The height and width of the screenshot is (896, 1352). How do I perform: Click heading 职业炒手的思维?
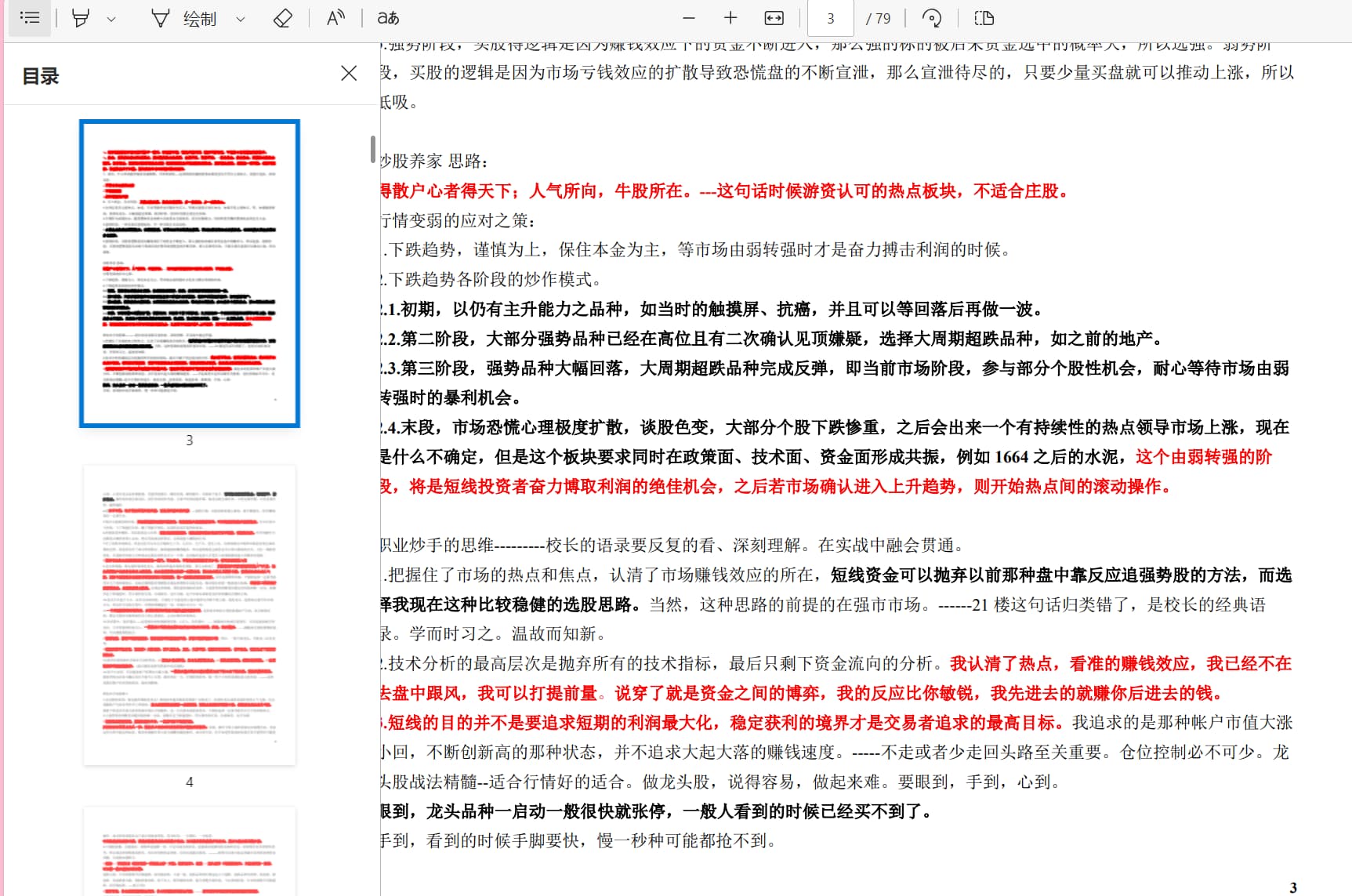click(672, 546)
